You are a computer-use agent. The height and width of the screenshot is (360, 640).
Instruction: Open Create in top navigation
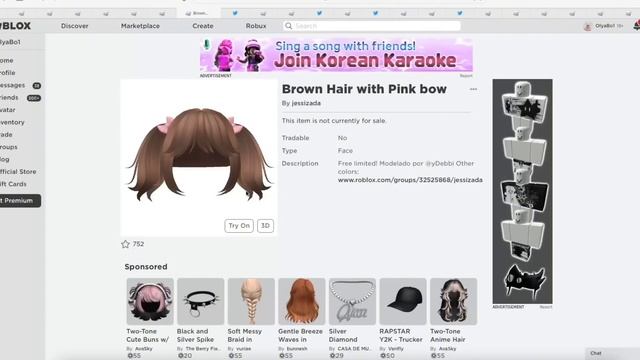[203, 26]
